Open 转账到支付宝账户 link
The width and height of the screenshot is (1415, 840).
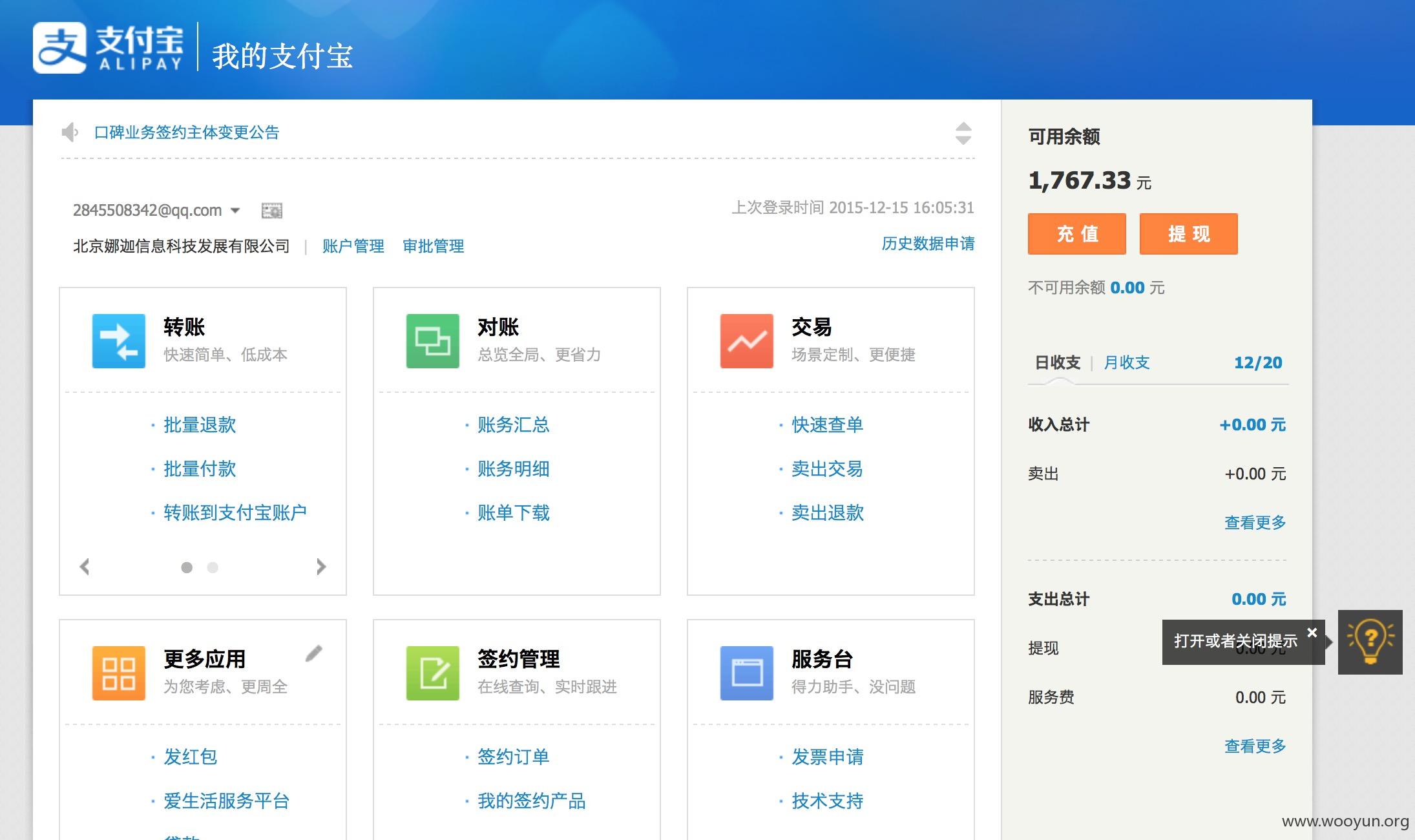(235, 512)
